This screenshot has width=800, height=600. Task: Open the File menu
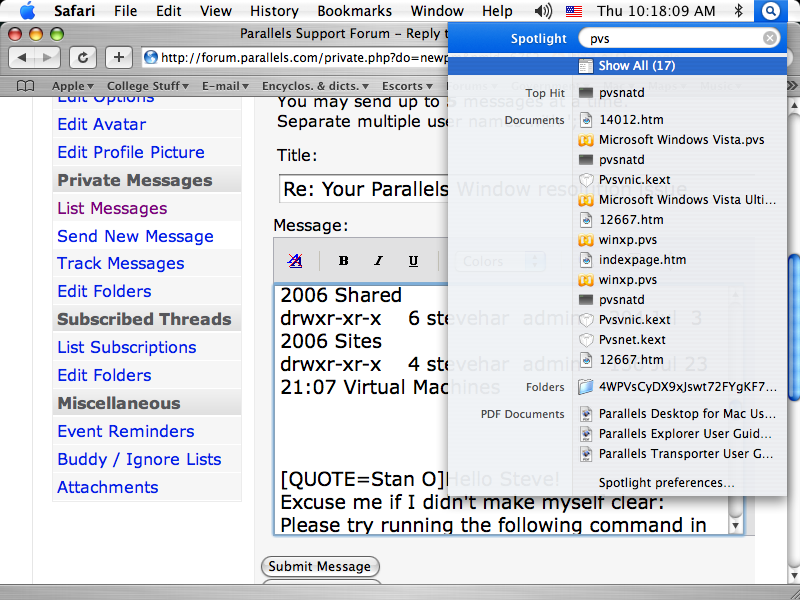point(126,11)
